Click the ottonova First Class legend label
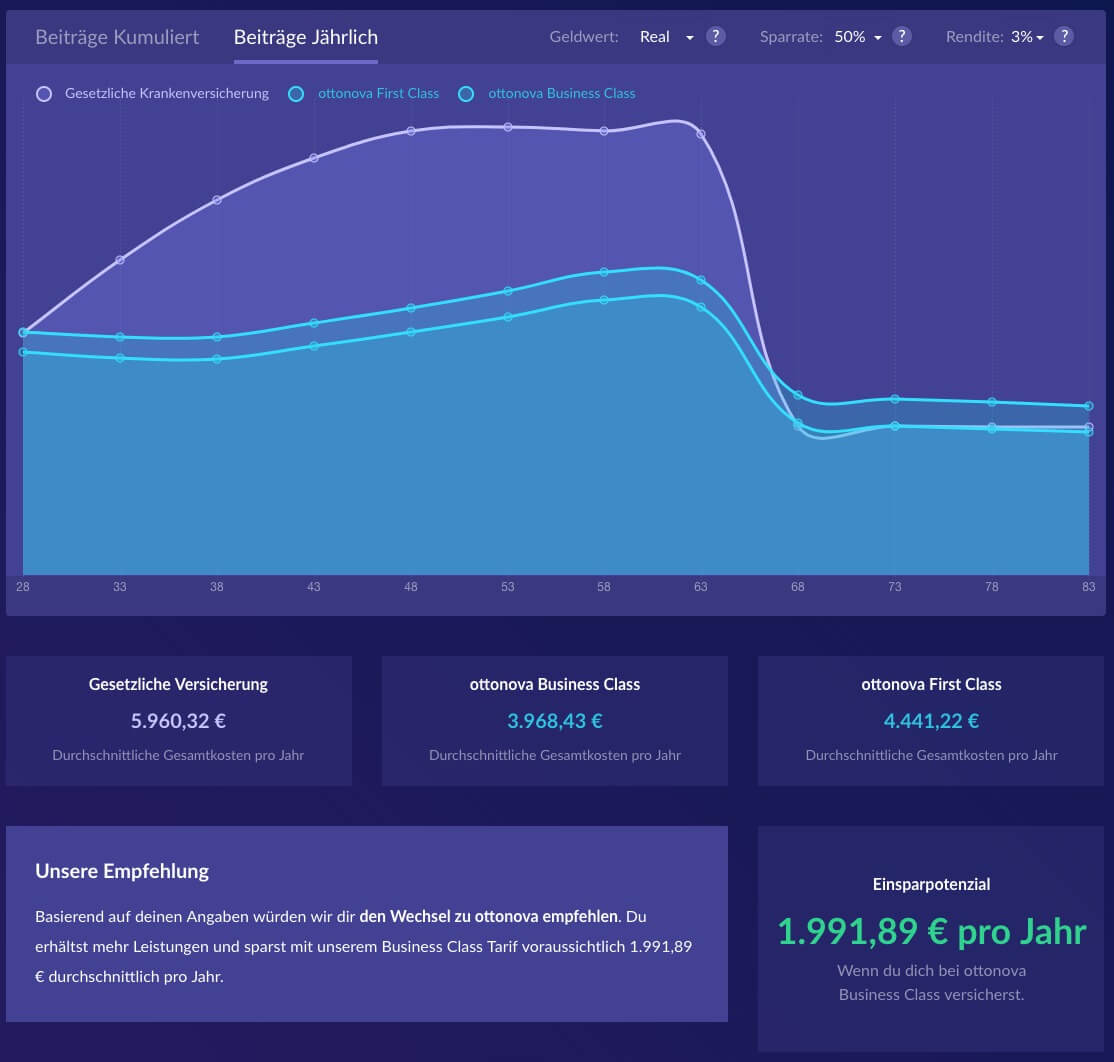The image size is (1114, 1062). point(379,93)
